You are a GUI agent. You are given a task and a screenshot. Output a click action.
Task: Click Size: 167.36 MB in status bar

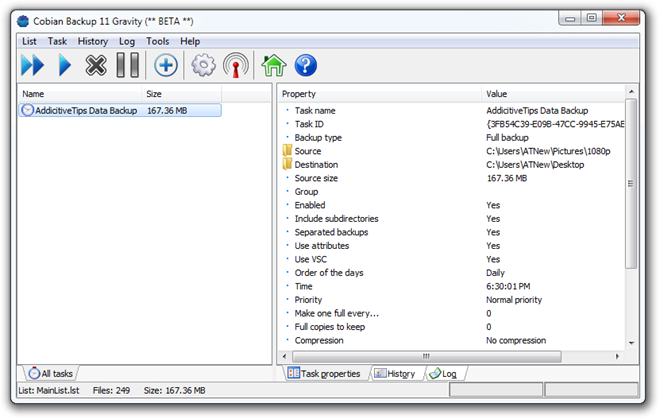click(174, 390)
